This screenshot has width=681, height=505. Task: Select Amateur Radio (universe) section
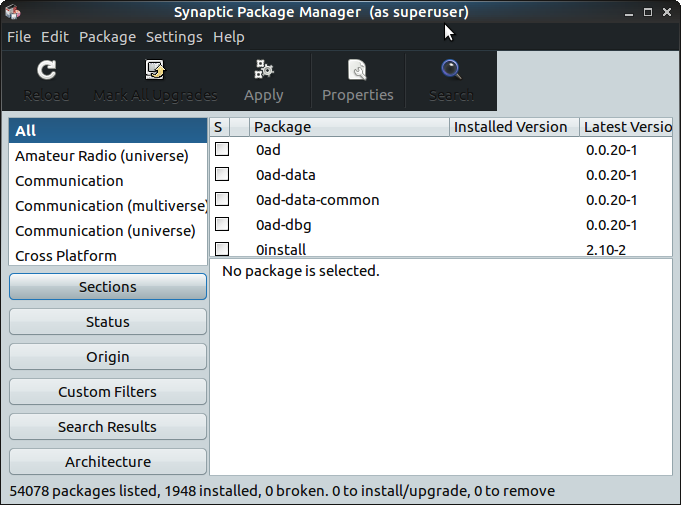tap(108, 156)
